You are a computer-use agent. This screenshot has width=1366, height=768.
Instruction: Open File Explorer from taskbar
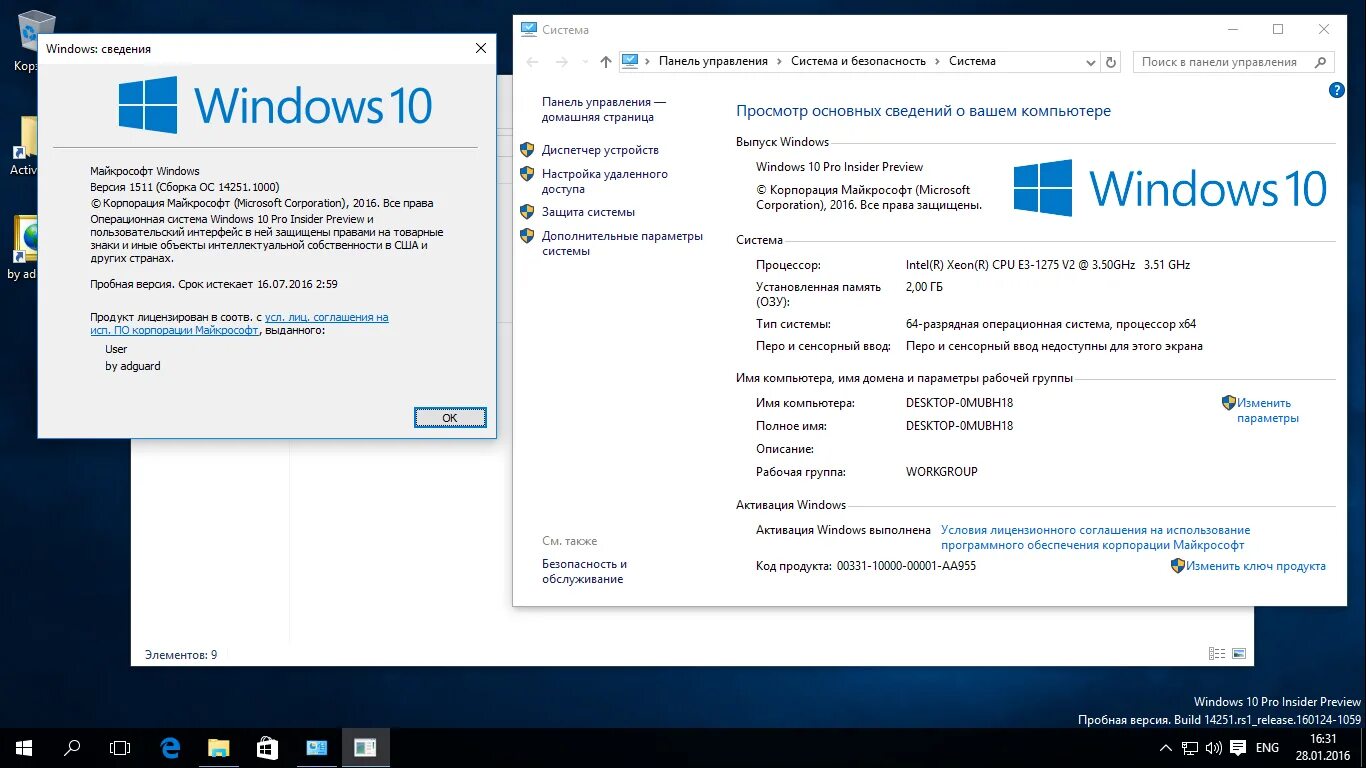[218, 747]
